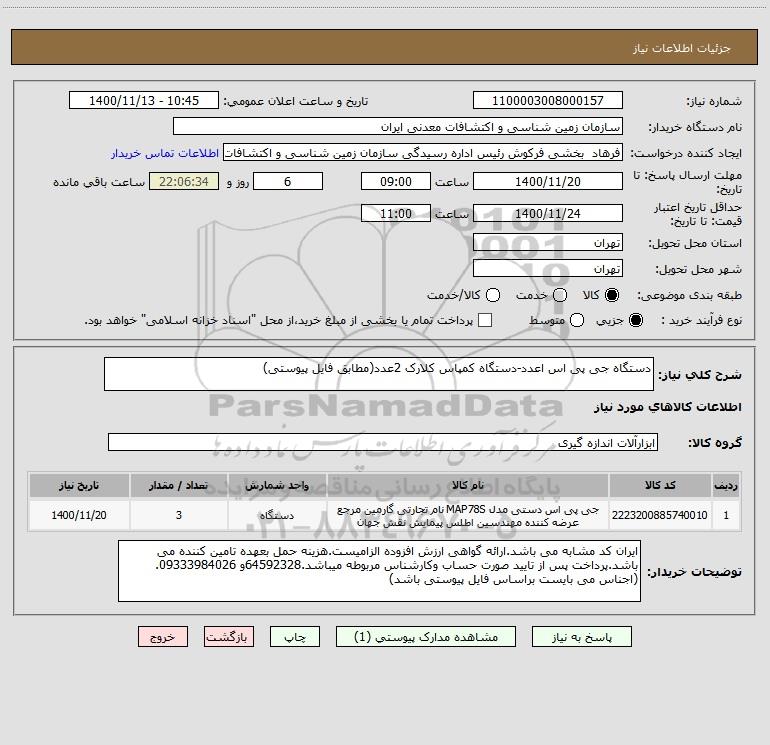
Task: Select the خدمت radio button
Action: point(560,295)
